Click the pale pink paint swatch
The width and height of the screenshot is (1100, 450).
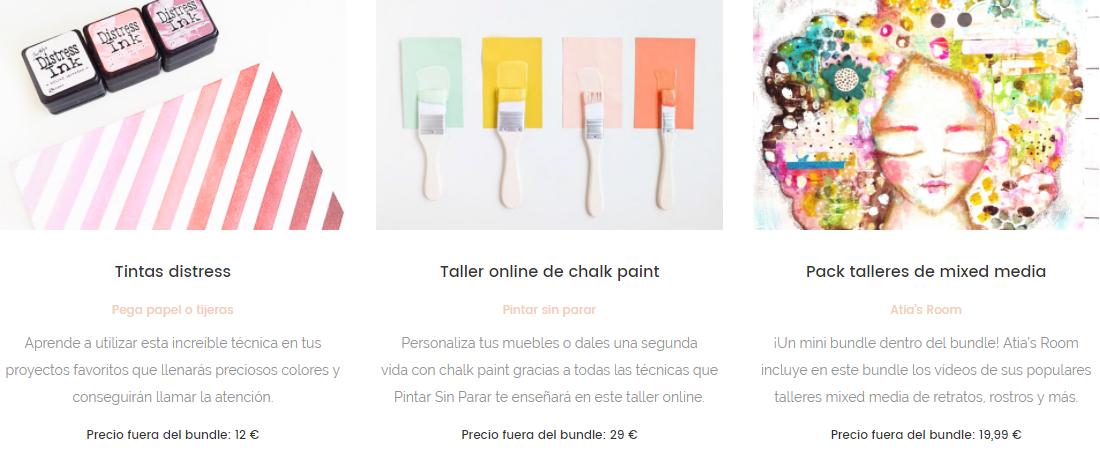[x=591, y=83]
